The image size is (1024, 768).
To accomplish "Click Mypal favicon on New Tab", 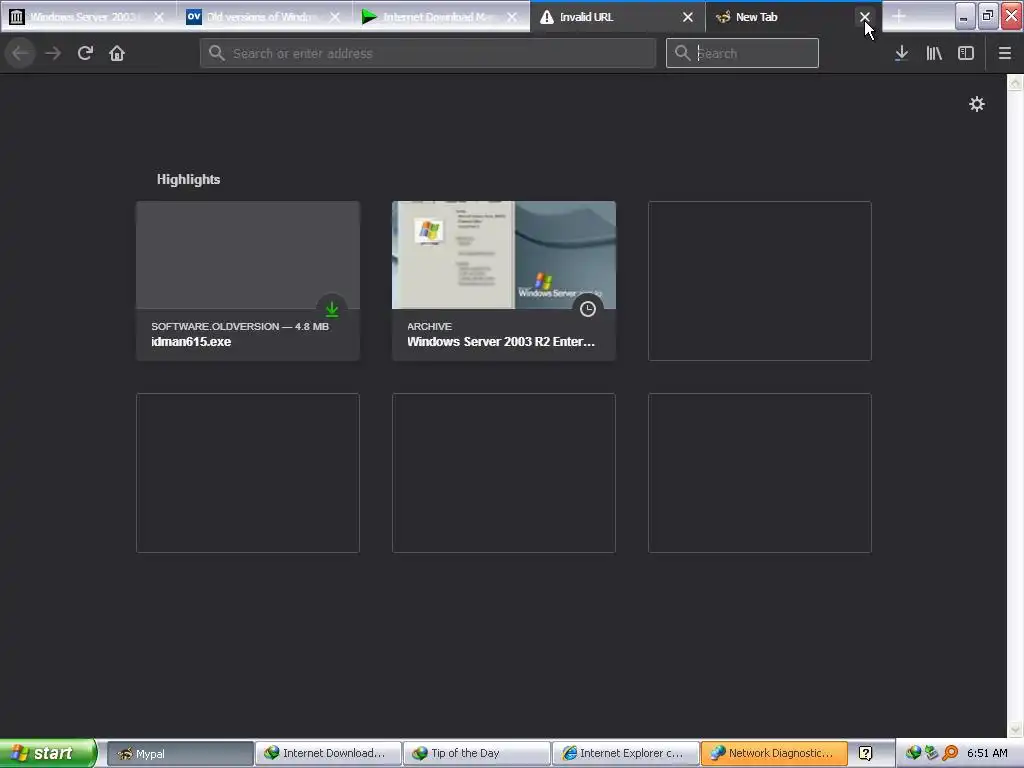I will pos(722,17).
